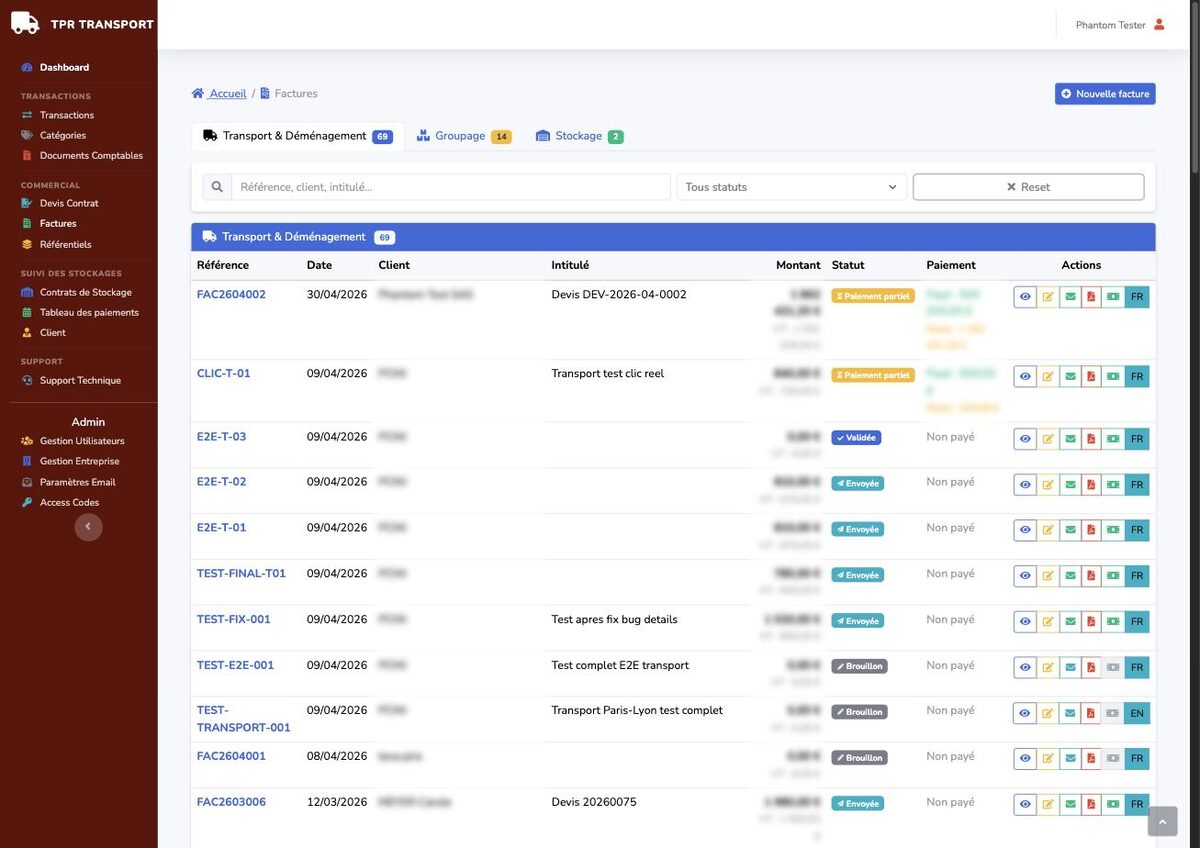This screenshot has width=1200, height=848.
Task: Toggle language FR button for TEST-FINAL-T01
Action: tap(1137, 576)
